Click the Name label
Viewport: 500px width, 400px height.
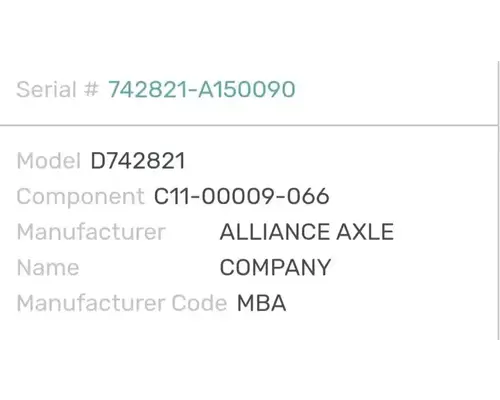(48, 267)
